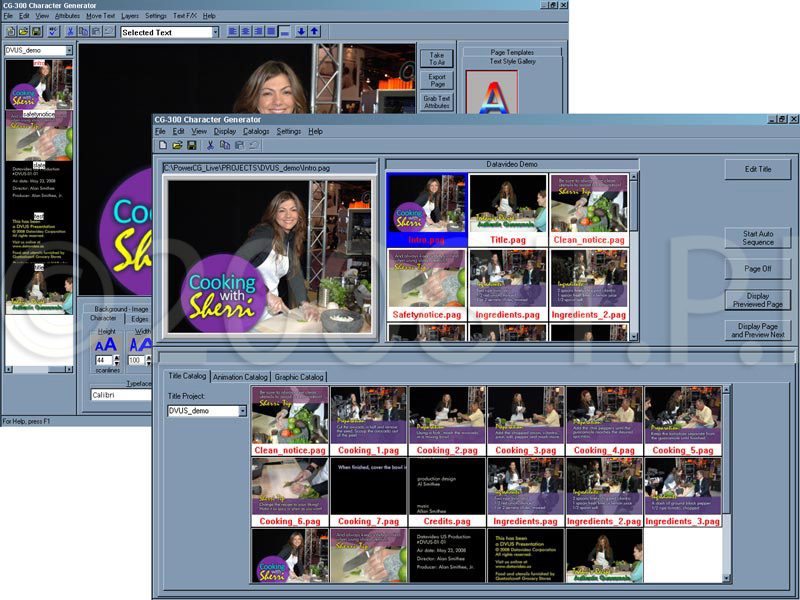Click the New page icon in the front window toolbar
Screen dimensions: 800x600
pyautogui.click(x=163, y=145)
